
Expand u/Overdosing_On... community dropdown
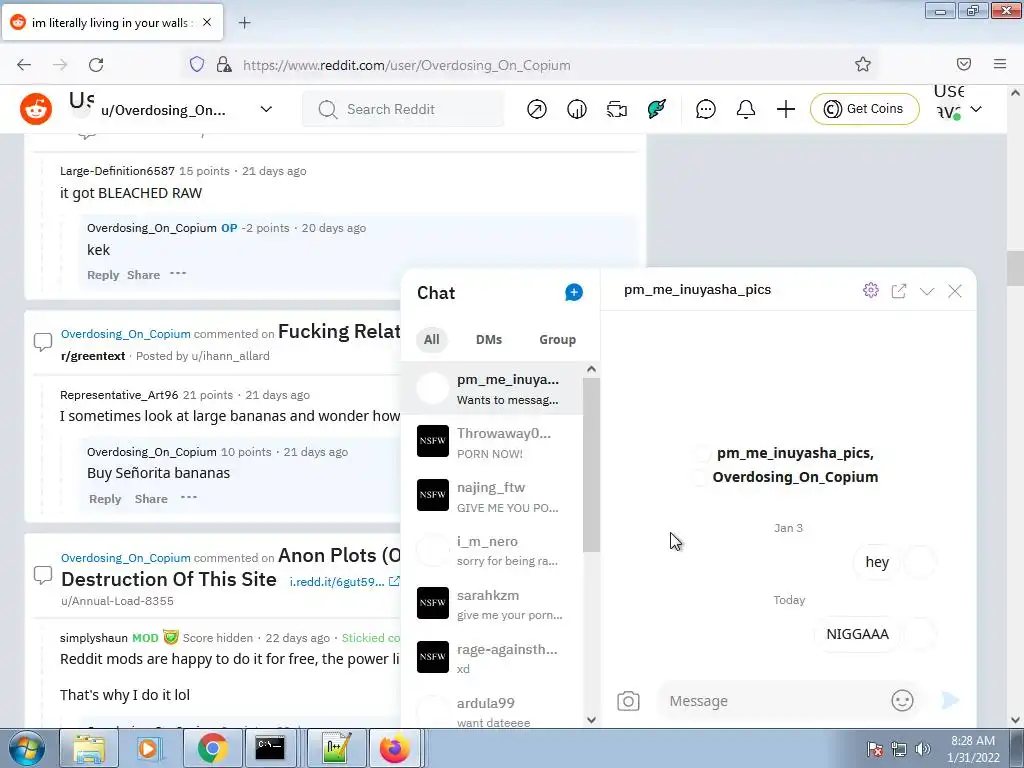point(266,109)
